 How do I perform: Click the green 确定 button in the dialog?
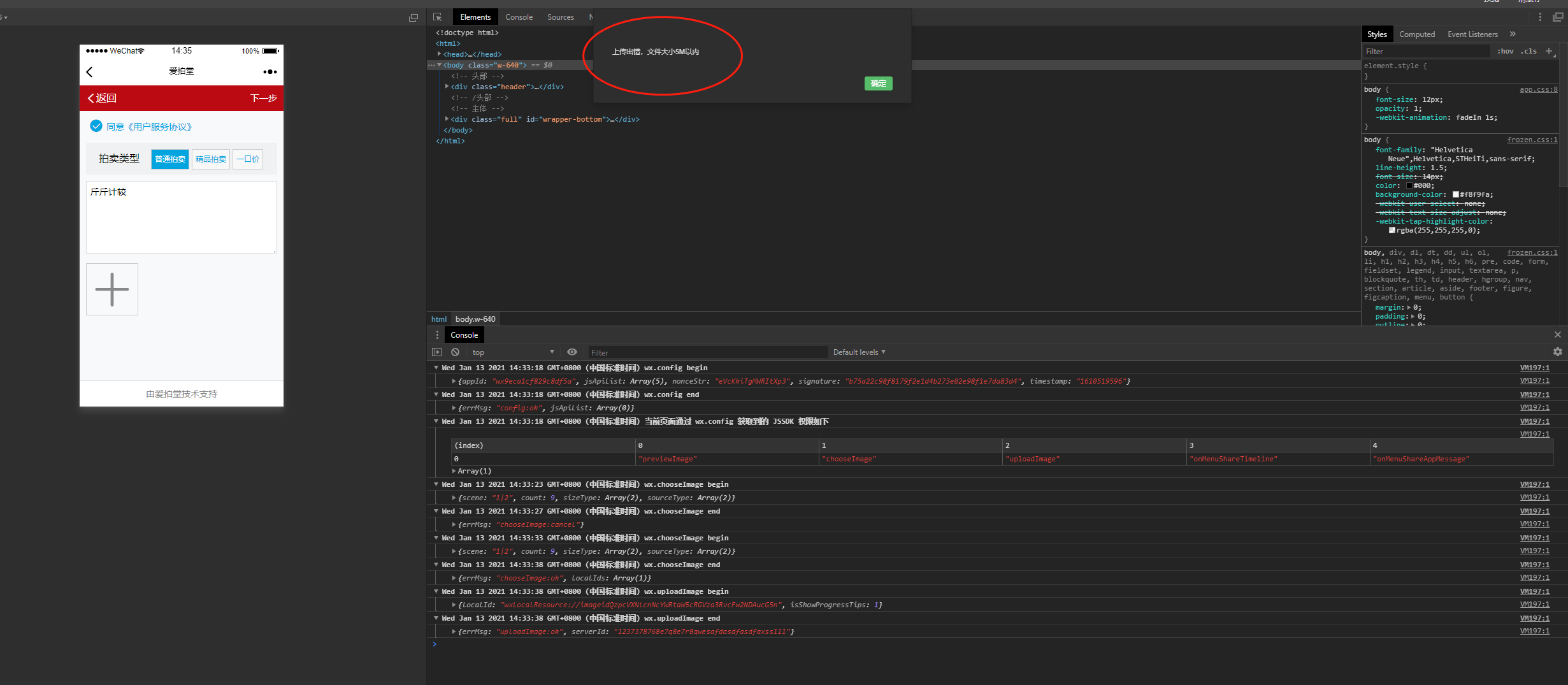coord(879,83)
